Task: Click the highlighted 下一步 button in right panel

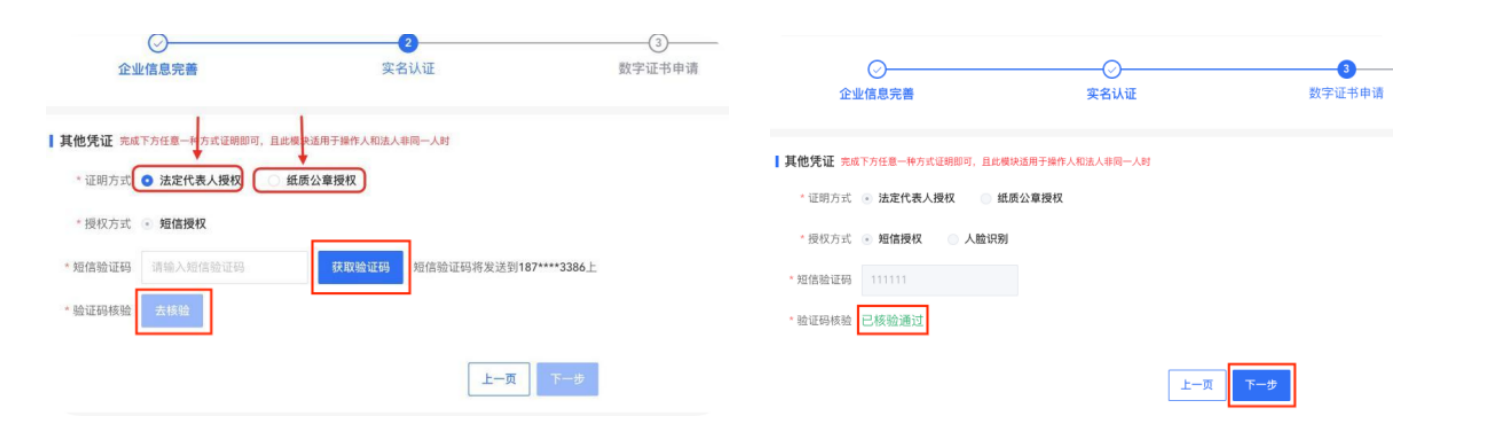Action: [1261, 385]
